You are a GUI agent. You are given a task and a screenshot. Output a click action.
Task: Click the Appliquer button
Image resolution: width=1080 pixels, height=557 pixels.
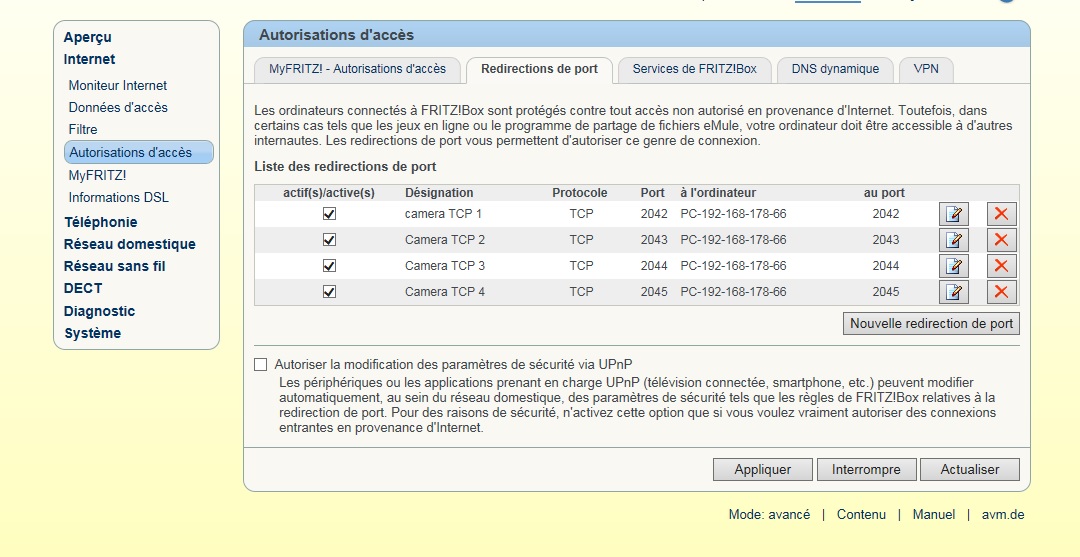[762, 470]
